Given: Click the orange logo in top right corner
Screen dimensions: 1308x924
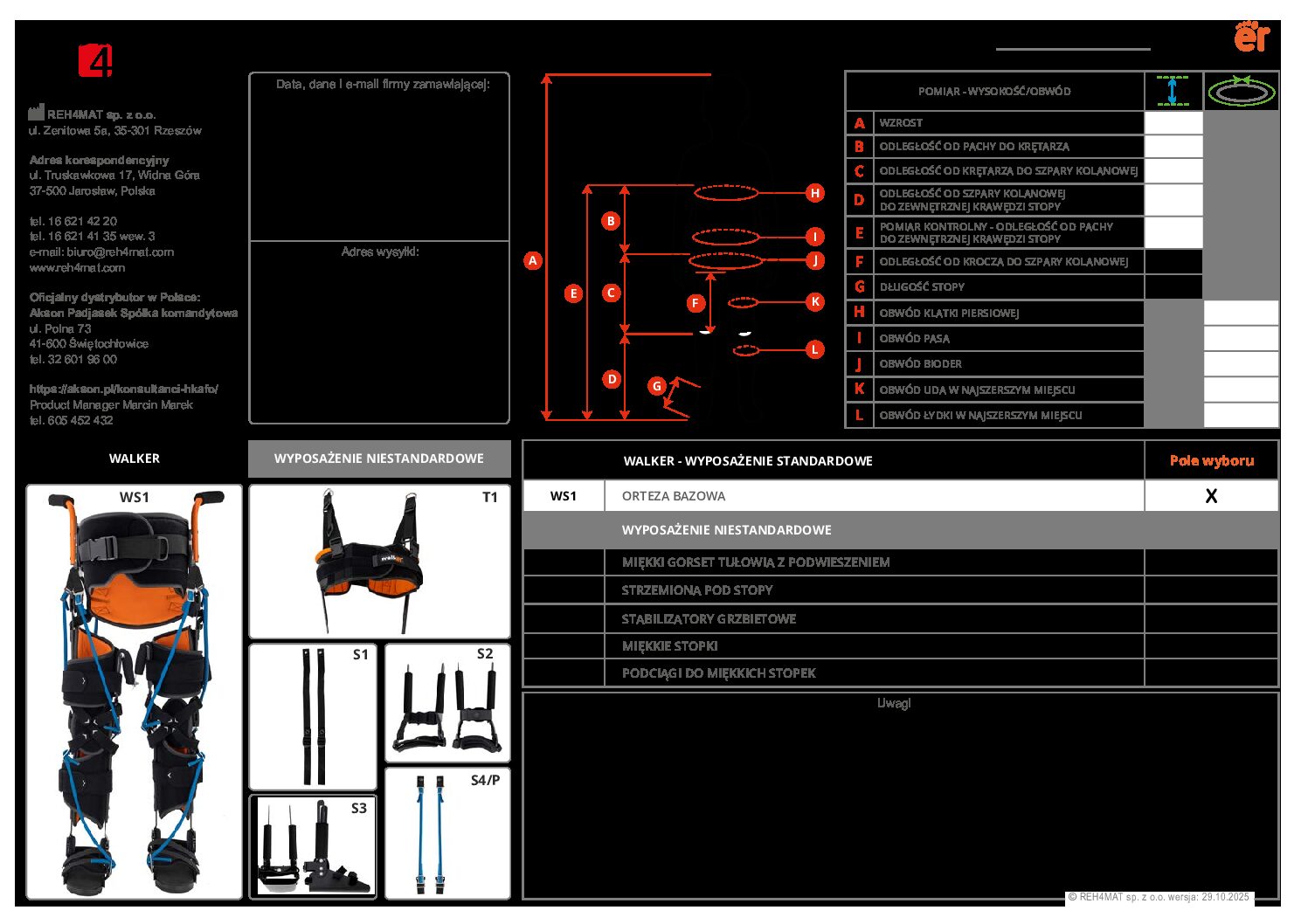Looking at the screenshot, I should click(x=1251, y=37).
